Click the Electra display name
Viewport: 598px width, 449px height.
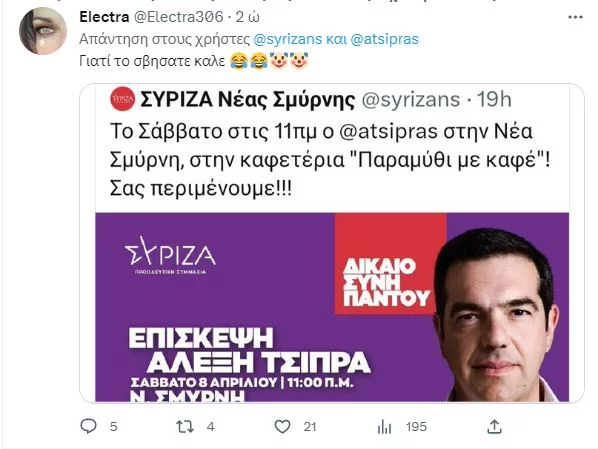(104, 17)
